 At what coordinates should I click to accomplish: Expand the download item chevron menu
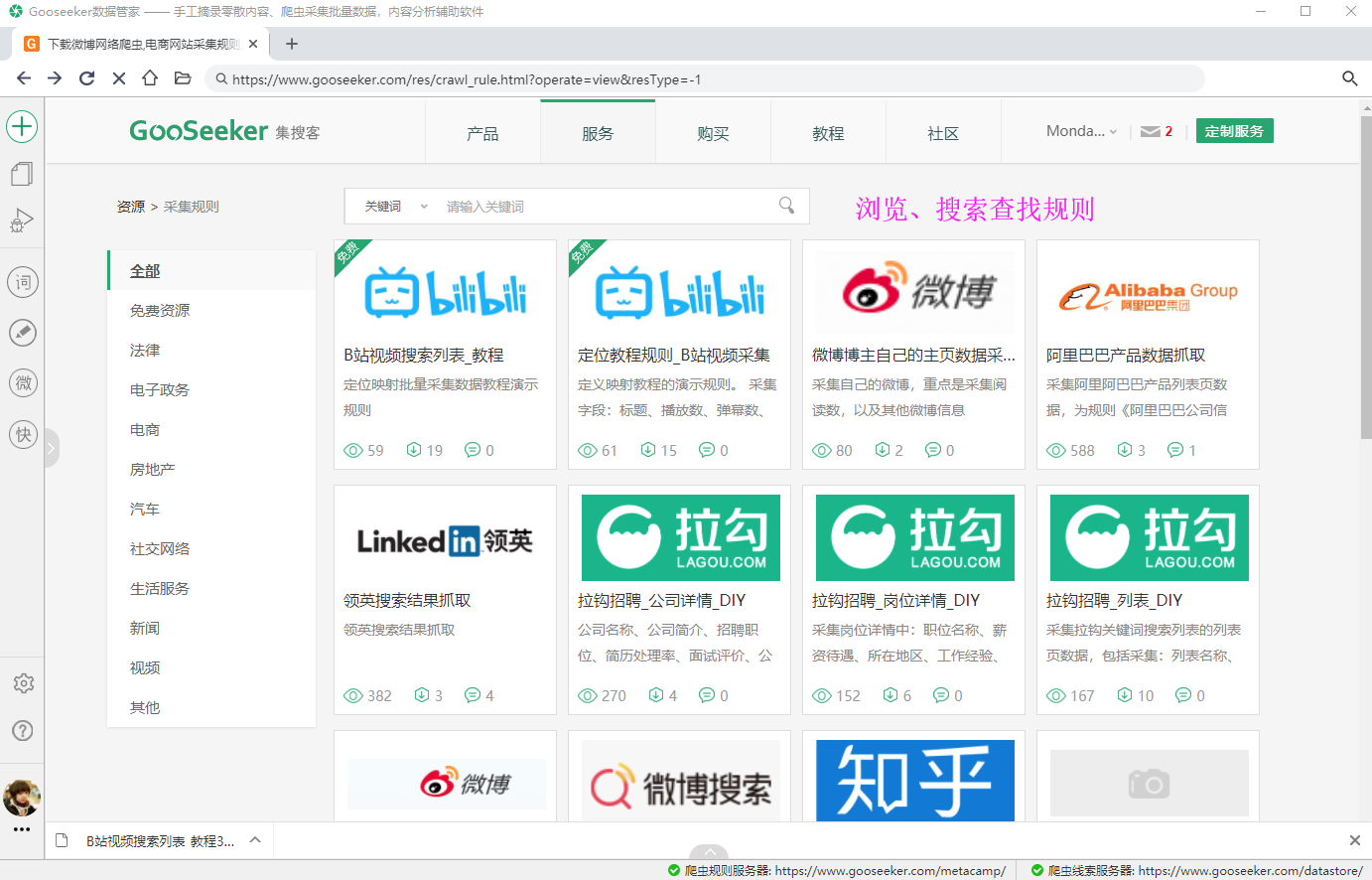pyautogui.click(x=255, y=840)
